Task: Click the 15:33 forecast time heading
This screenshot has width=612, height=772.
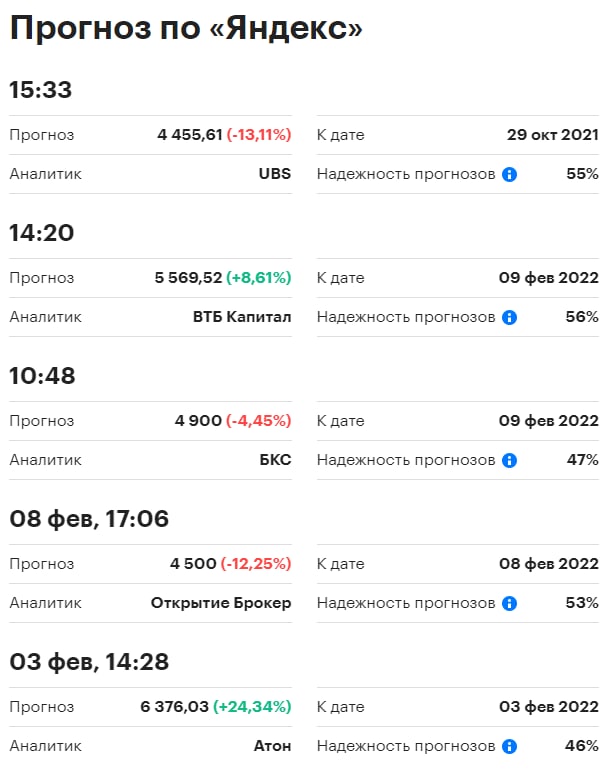Action: click(41, 91)
